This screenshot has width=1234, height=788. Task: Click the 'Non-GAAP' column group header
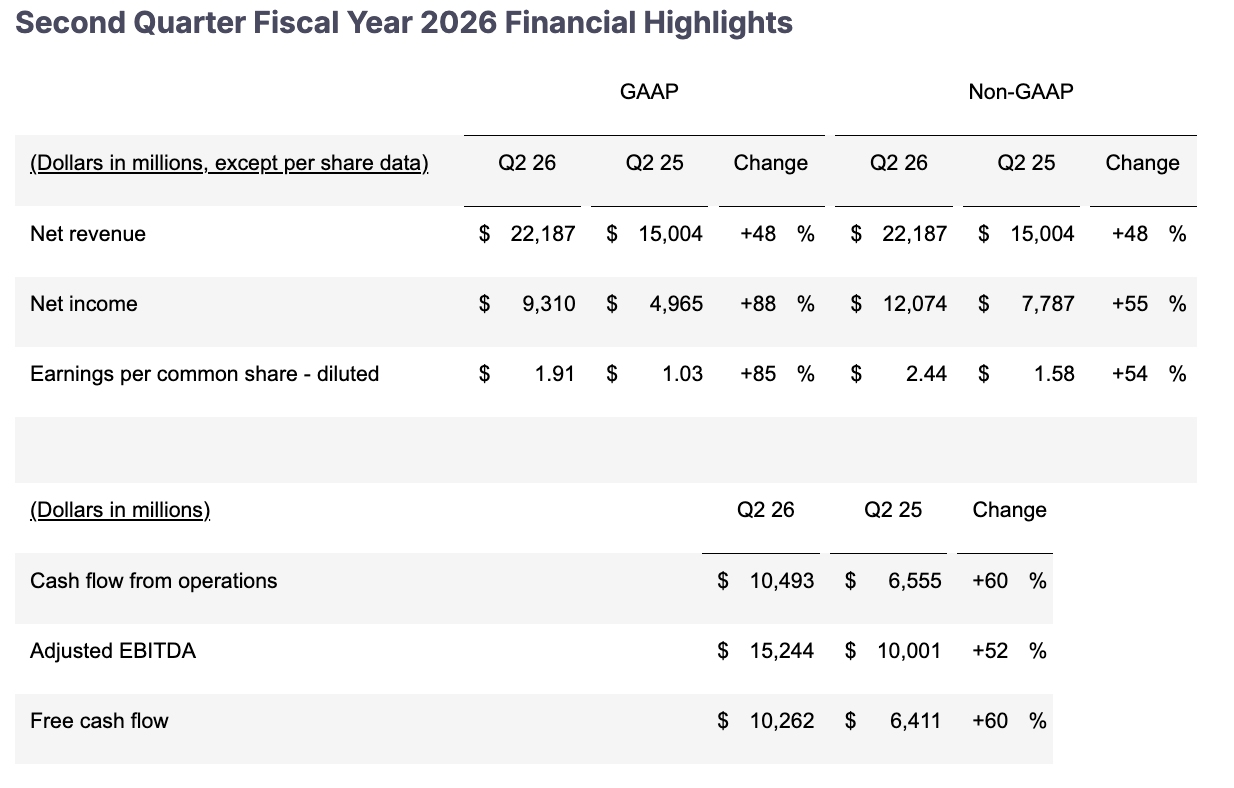1021,92
